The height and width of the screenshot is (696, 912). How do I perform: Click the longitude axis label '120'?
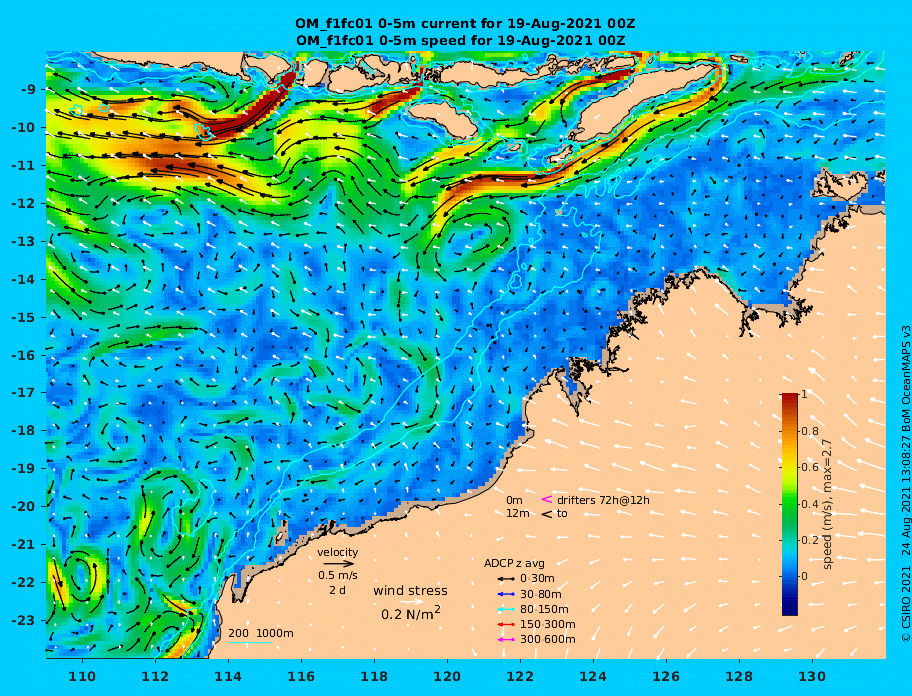(x=447, y=677)
